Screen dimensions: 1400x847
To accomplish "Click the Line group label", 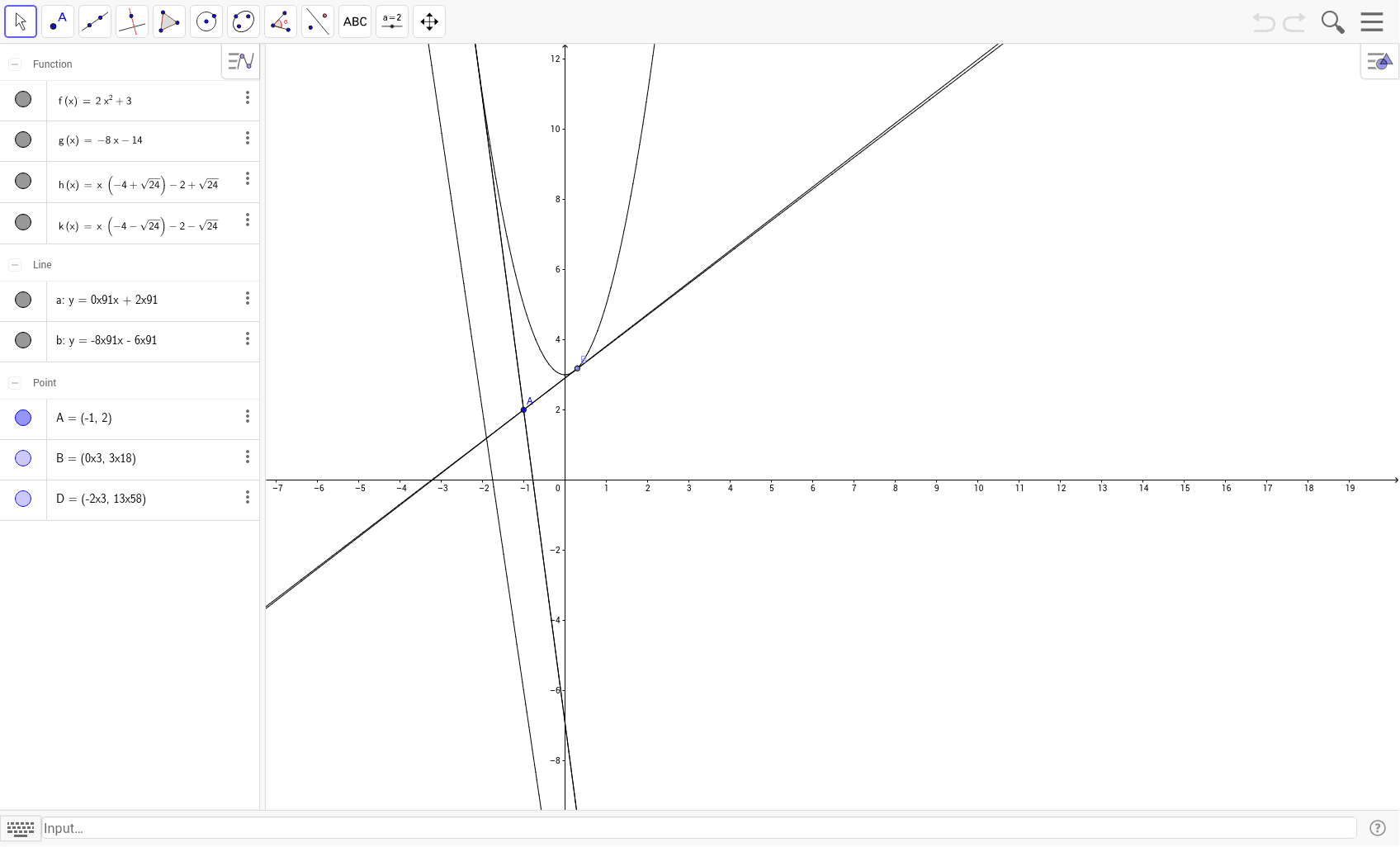I will [42, 265].
